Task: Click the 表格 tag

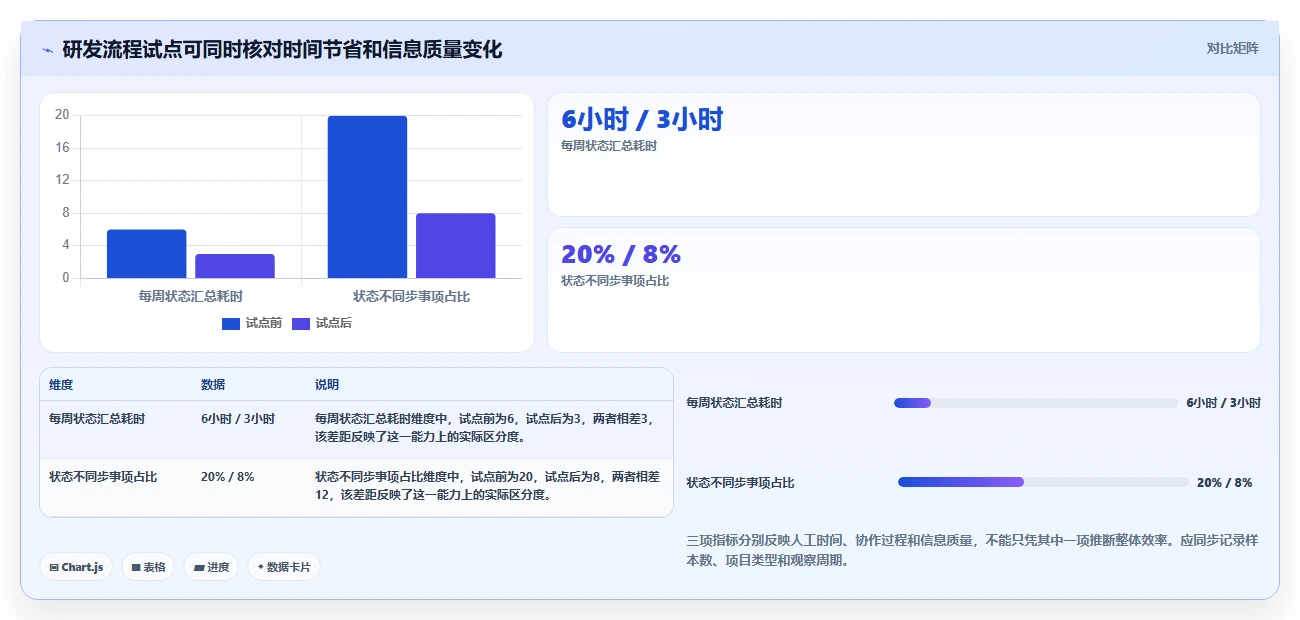Action: pyautogui.click(x=148, y=567)
